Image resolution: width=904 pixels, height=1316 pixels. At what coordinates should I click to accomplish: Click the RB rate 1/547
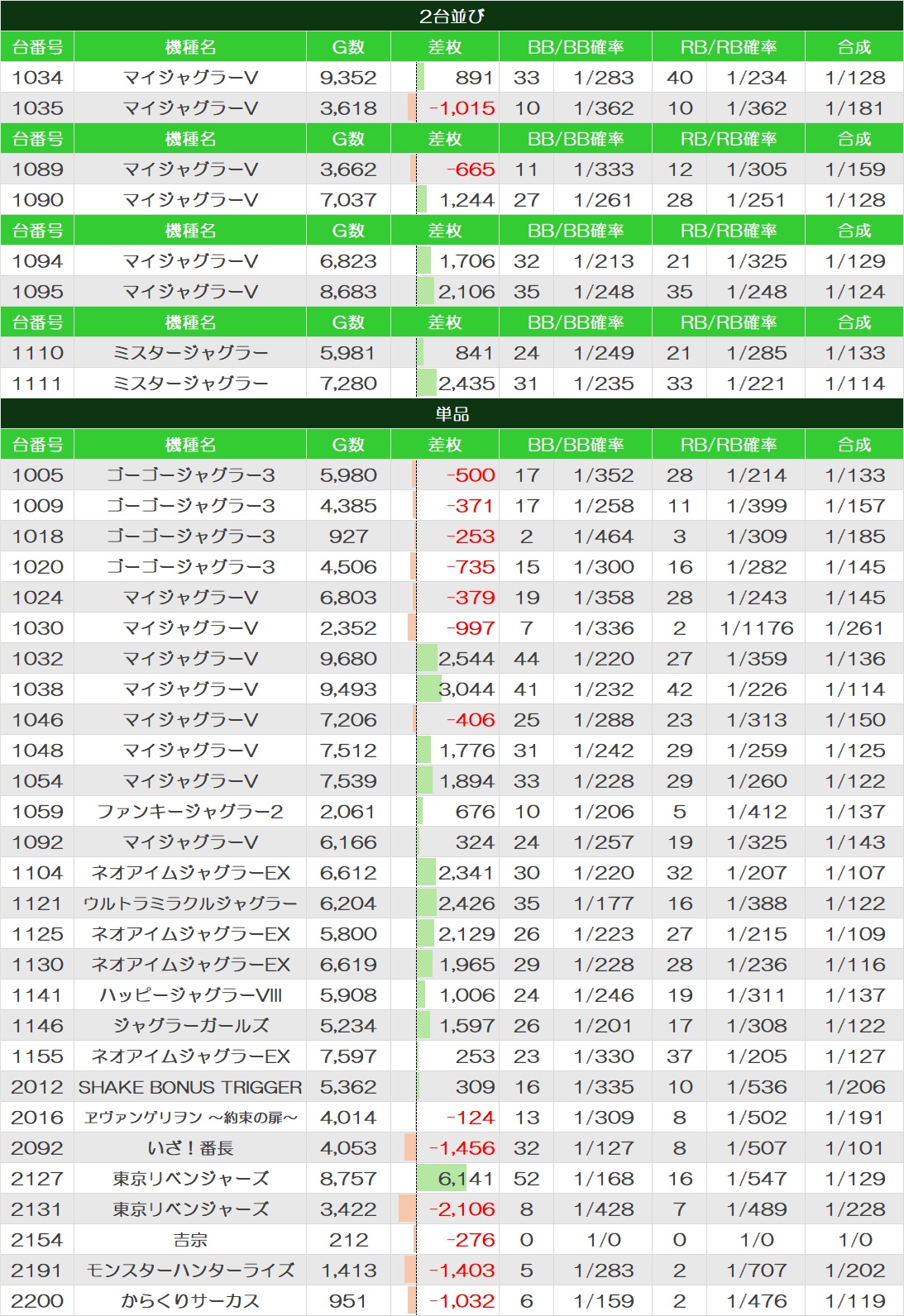click(x=757, y=1179)
